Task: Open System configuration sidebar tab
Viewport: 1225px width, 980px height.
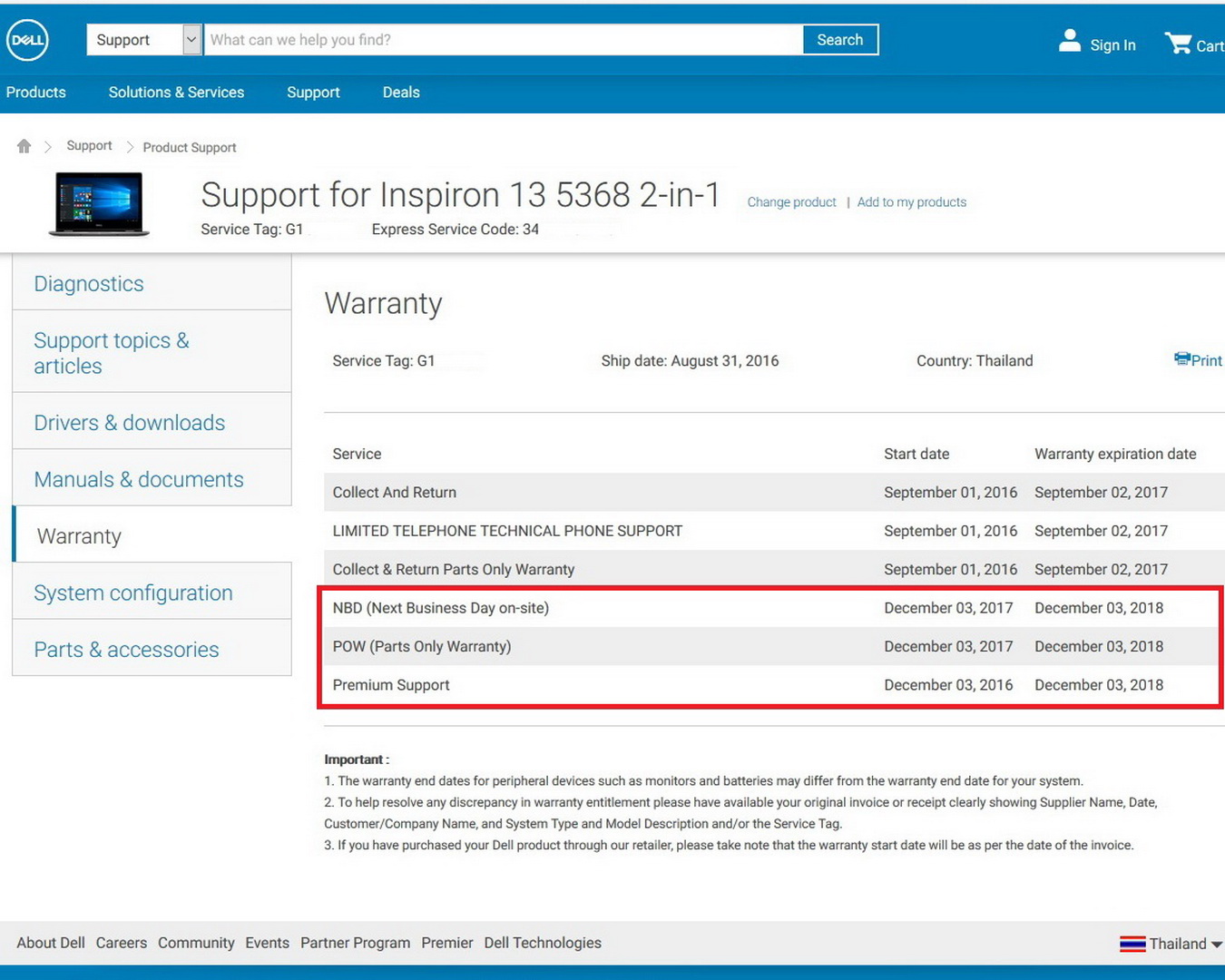Action: 152,592
